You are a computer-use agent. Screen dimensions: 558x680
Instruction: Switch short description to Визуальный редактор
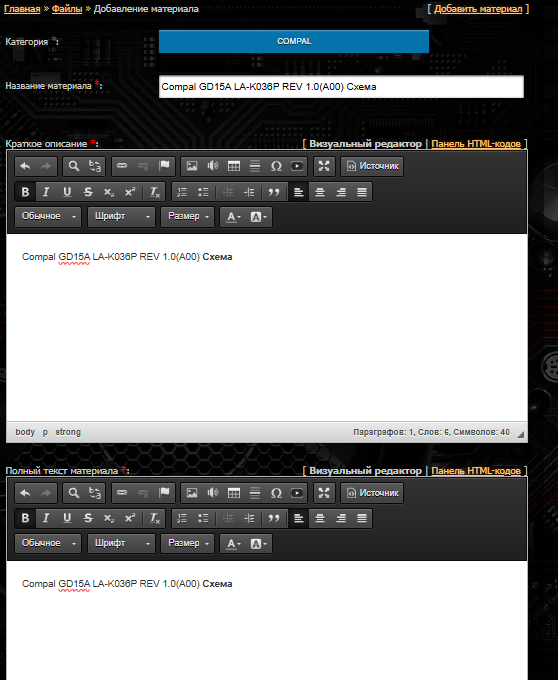point(365,144)
